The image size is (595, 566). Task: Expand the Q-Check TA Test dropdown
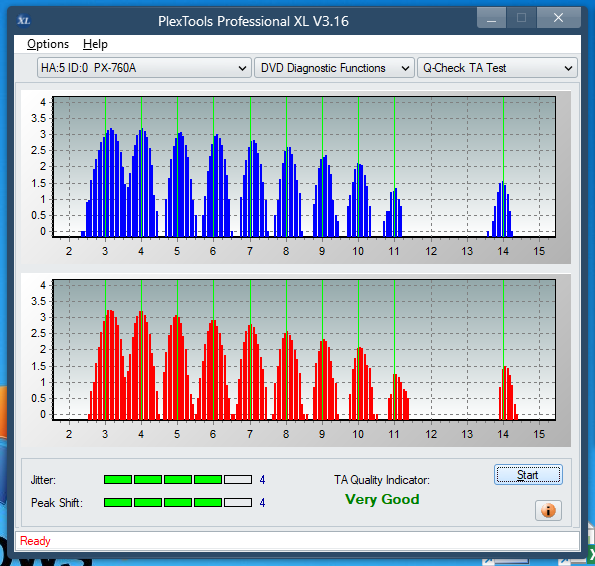click(497, 68)
